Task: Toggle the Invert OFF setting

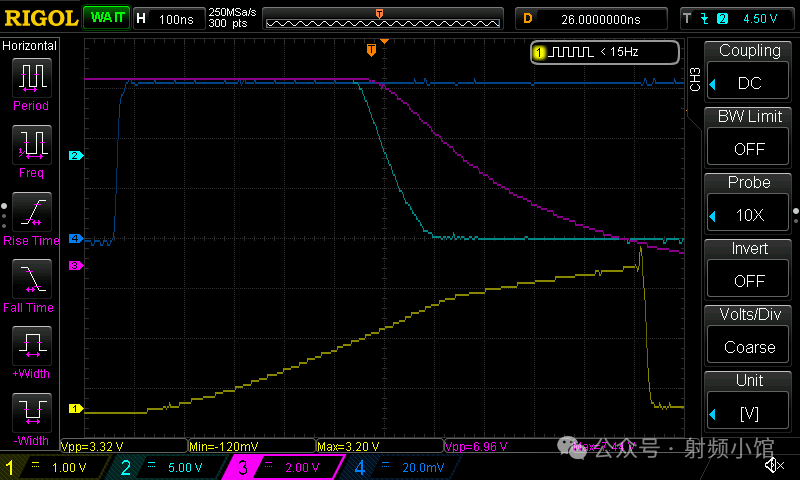Action: pyautogui.click(x=749, y=269)
